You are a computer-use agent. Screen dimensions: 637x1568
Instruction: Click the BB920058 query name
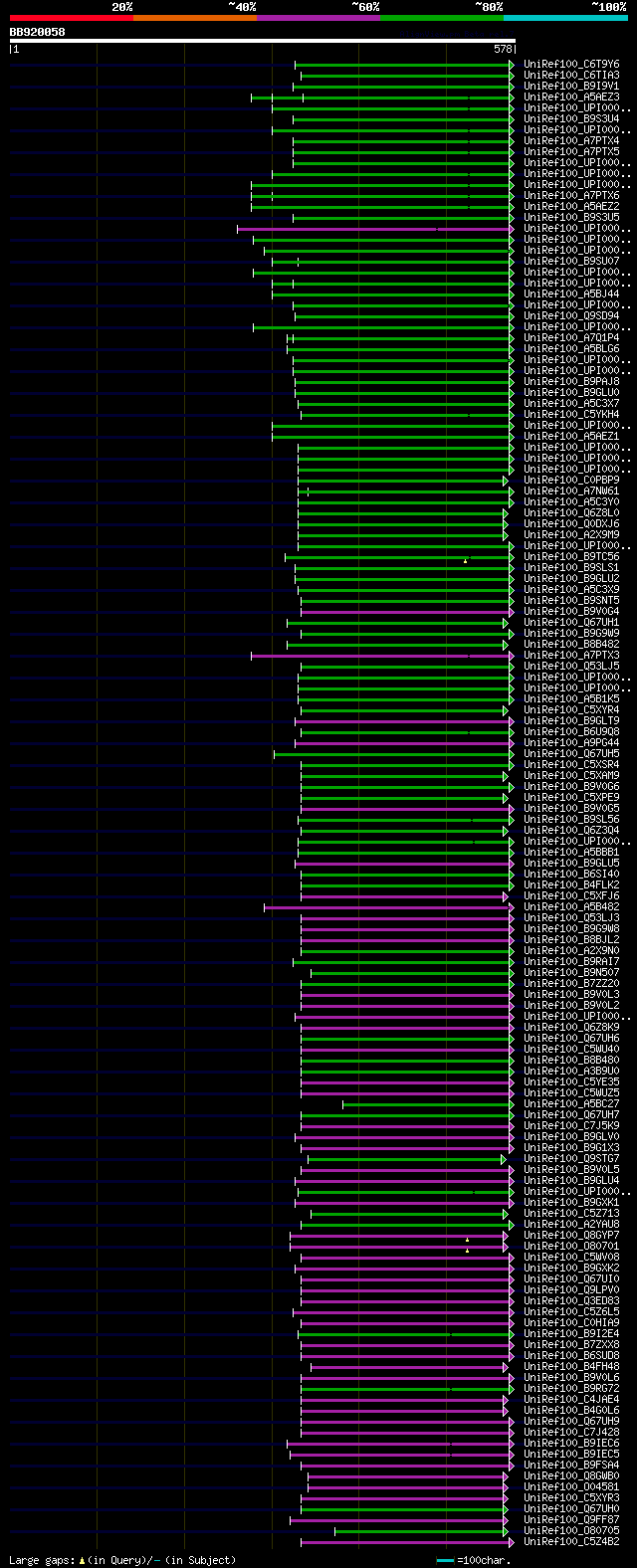[x=38, y=32]
